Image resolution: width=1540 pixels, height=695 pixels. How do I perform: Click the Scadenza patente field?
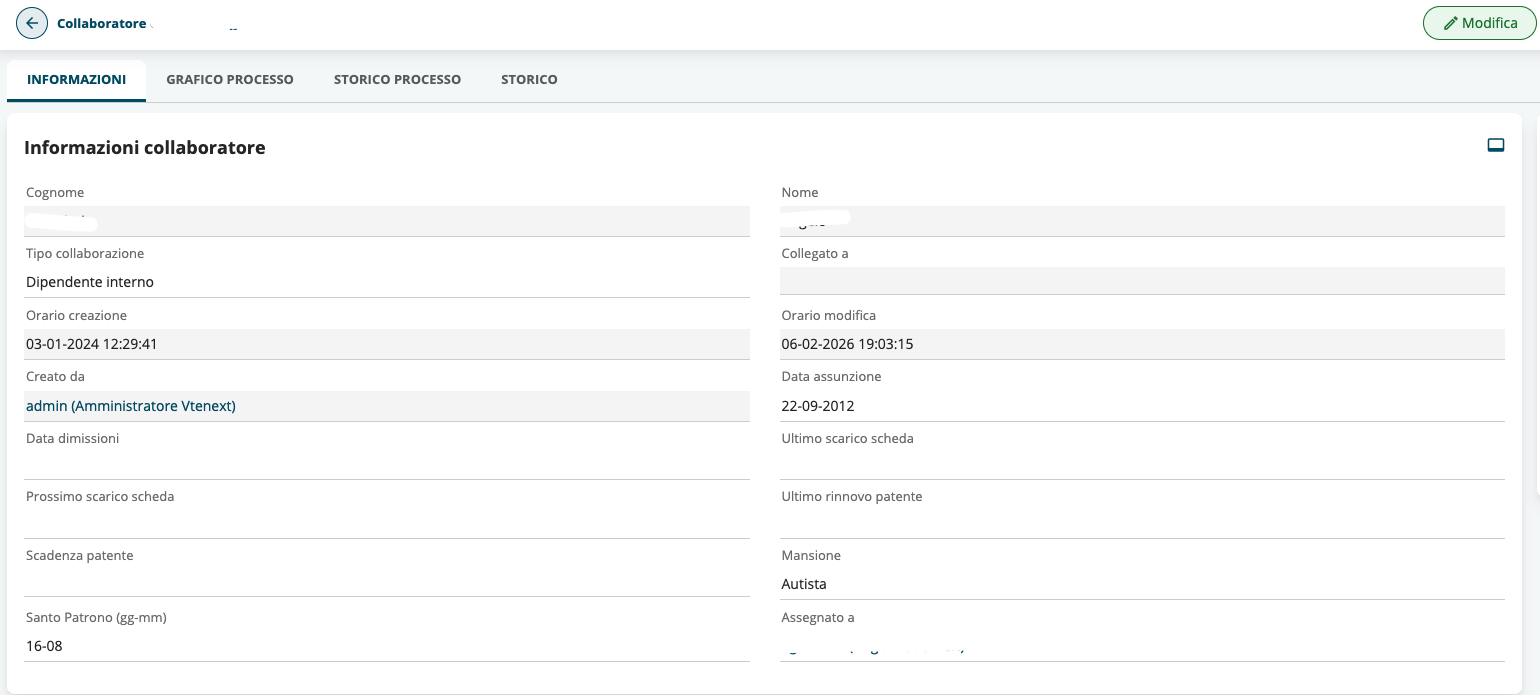click(x=387, y=582)
